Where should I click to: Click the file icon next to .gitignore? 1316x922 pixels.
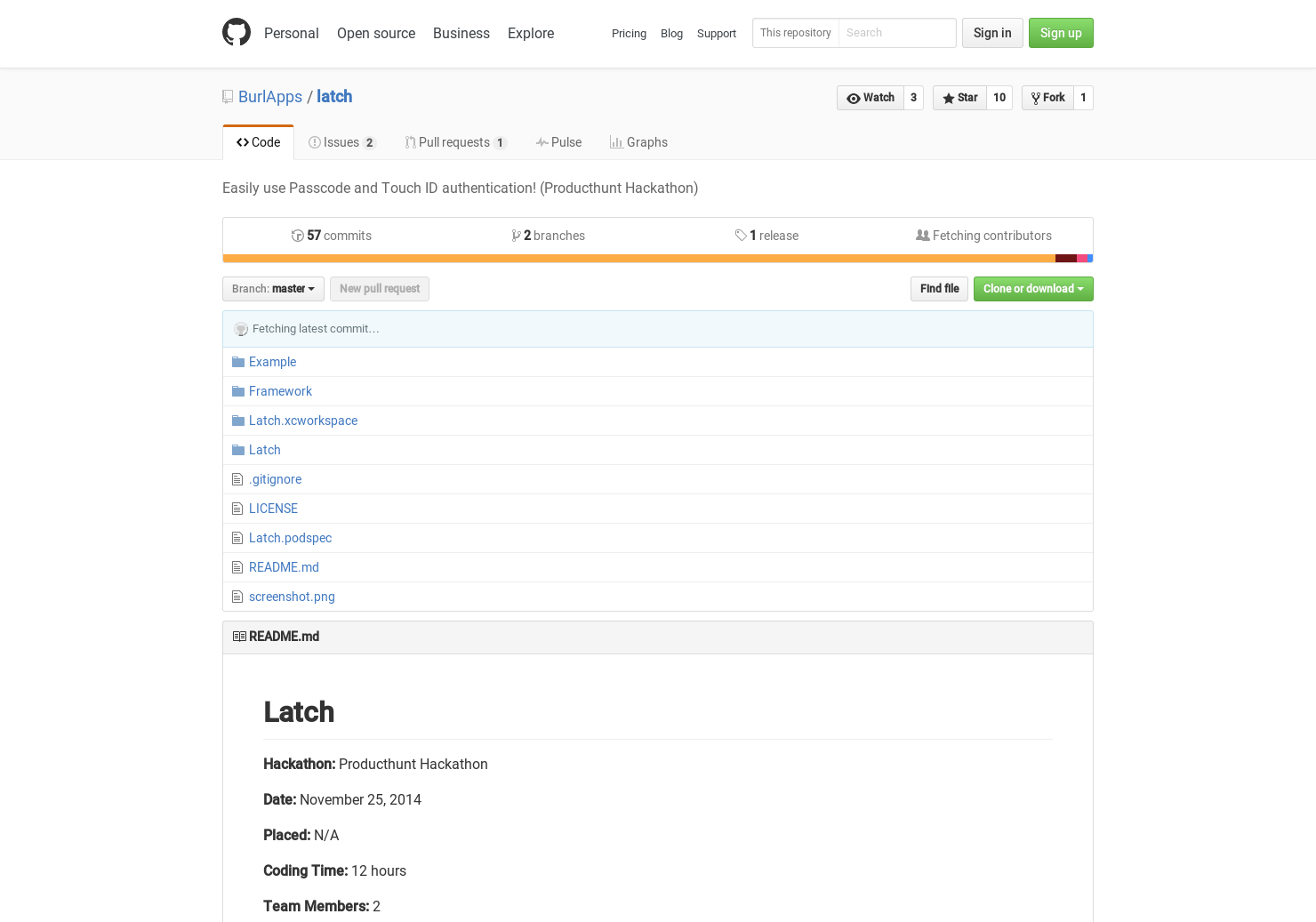coord(237,479)
